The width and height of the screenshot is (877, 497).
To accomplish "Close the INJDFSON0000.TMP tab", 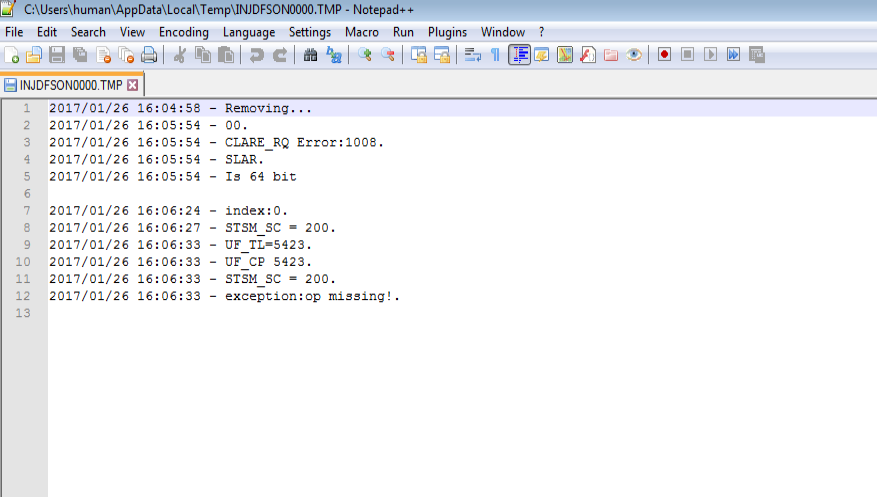I will [132, 85].
